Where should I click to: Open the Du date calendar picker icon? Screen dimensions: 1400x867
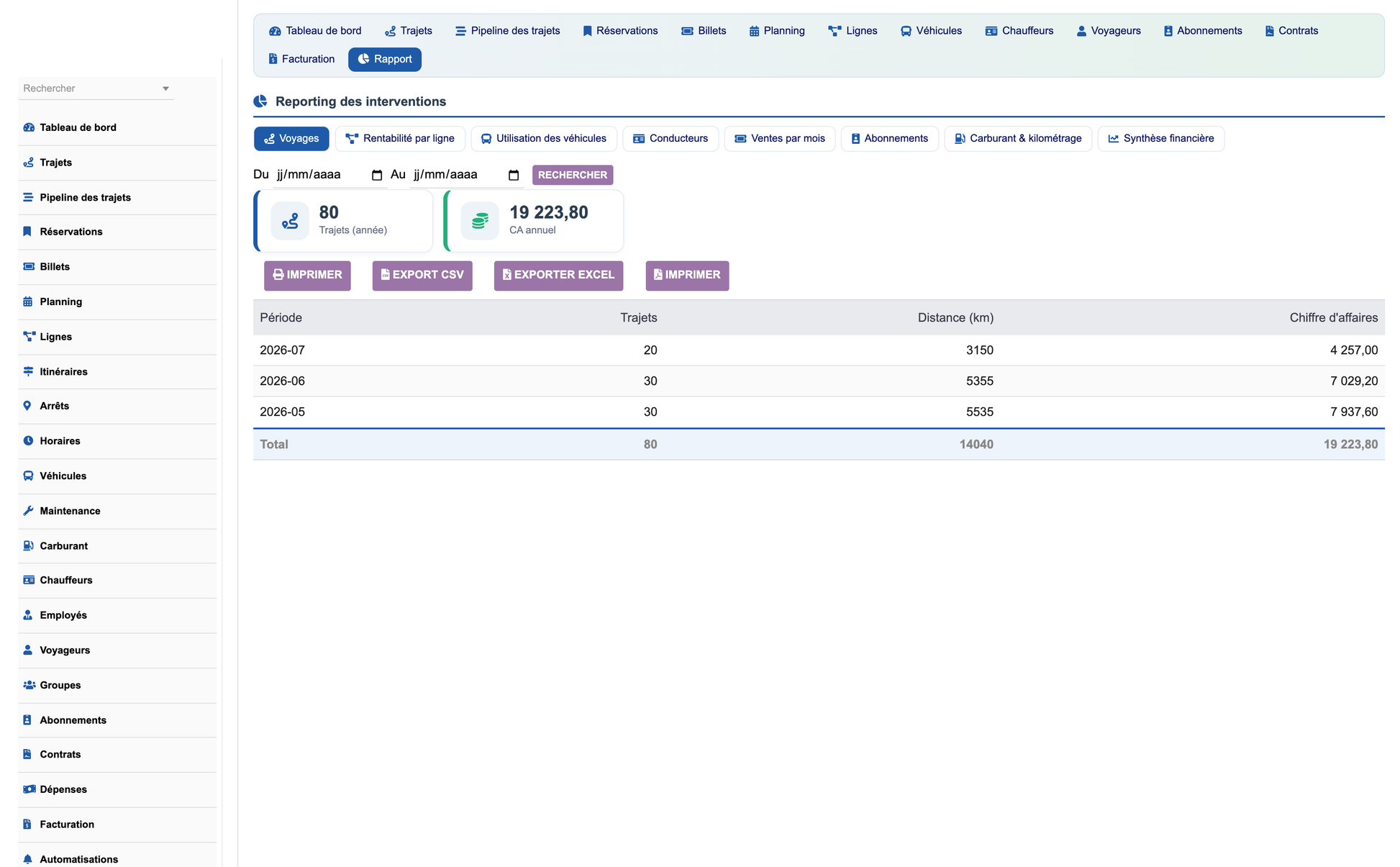(376, 175)
